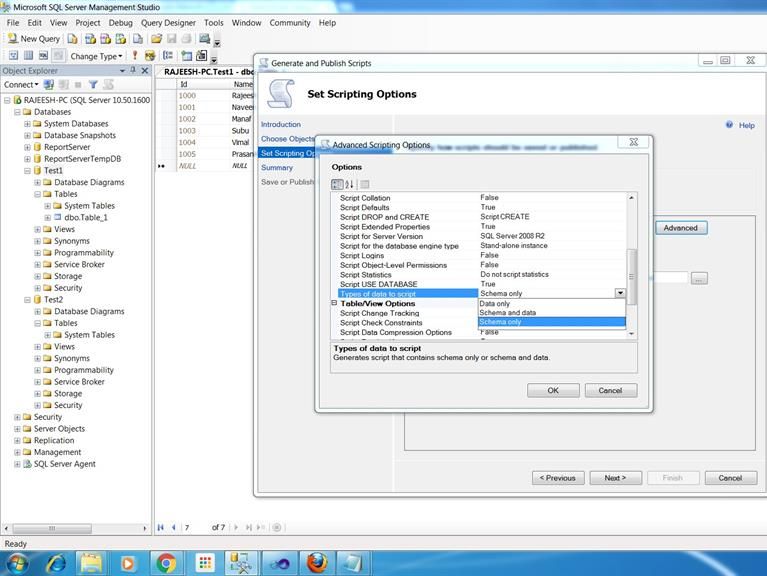Image resolution: width=767 pixels, height=576 pixels.
Task: Click Database Engine Query icon beside New Query
Action: point(72,39)
